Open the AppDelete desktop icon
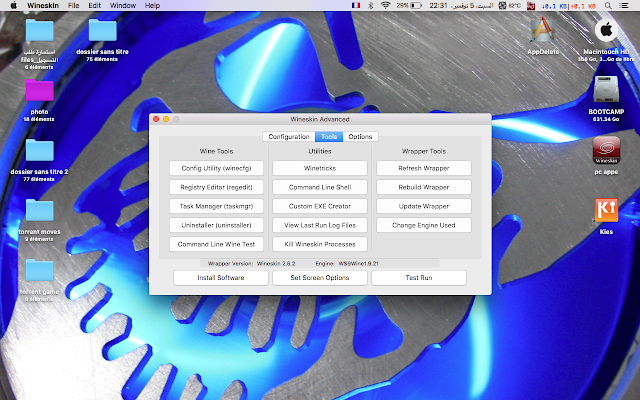Viewport: 640px width, 400px height. click(543, 31)
